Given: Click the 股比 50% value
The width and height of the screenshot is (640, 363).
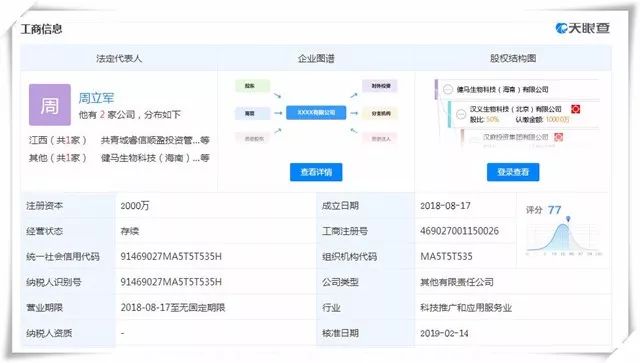Looking at the screenshot, I should tap(492, 119).
